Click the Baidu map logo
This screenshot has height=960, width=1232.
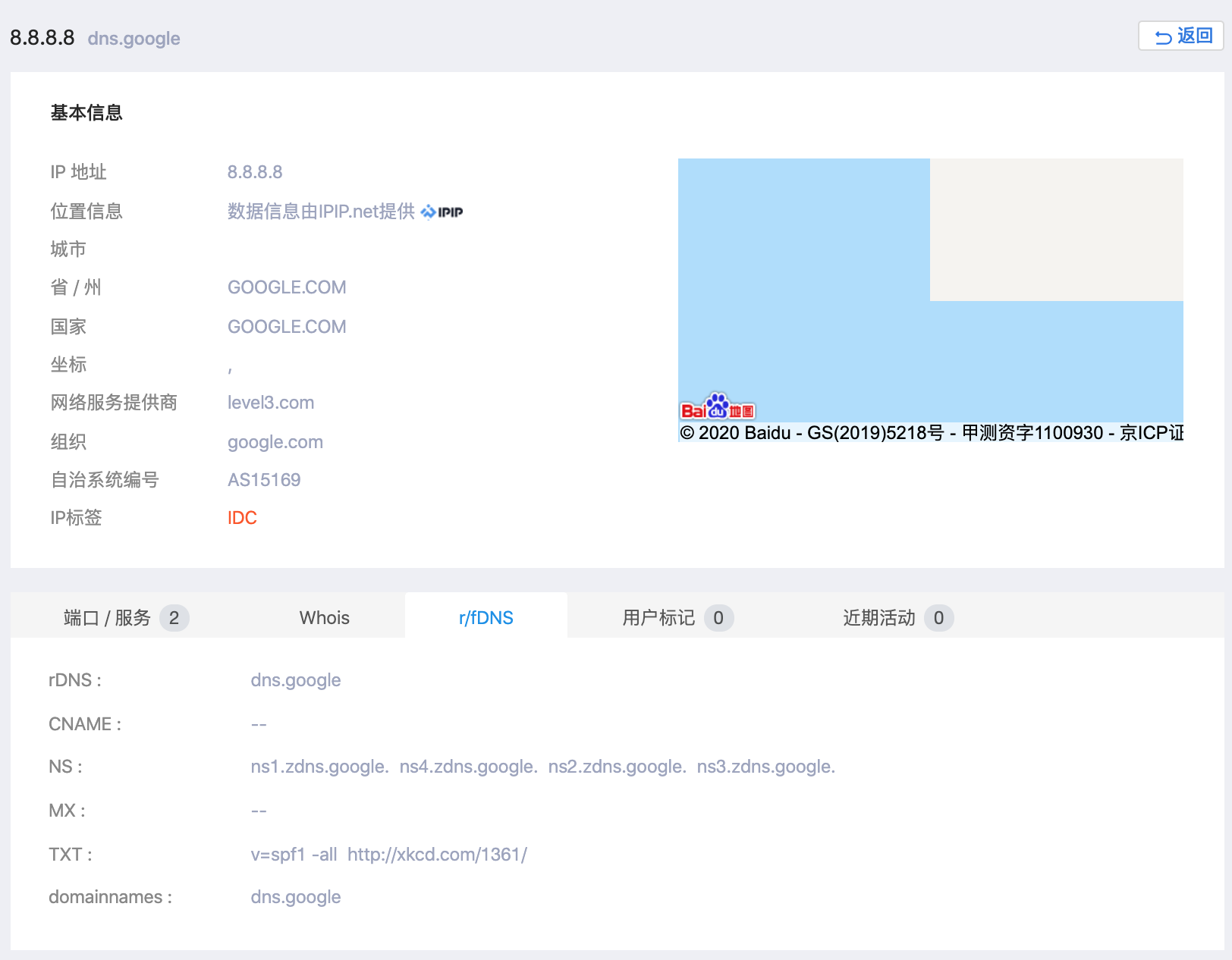tap(717, 408)
